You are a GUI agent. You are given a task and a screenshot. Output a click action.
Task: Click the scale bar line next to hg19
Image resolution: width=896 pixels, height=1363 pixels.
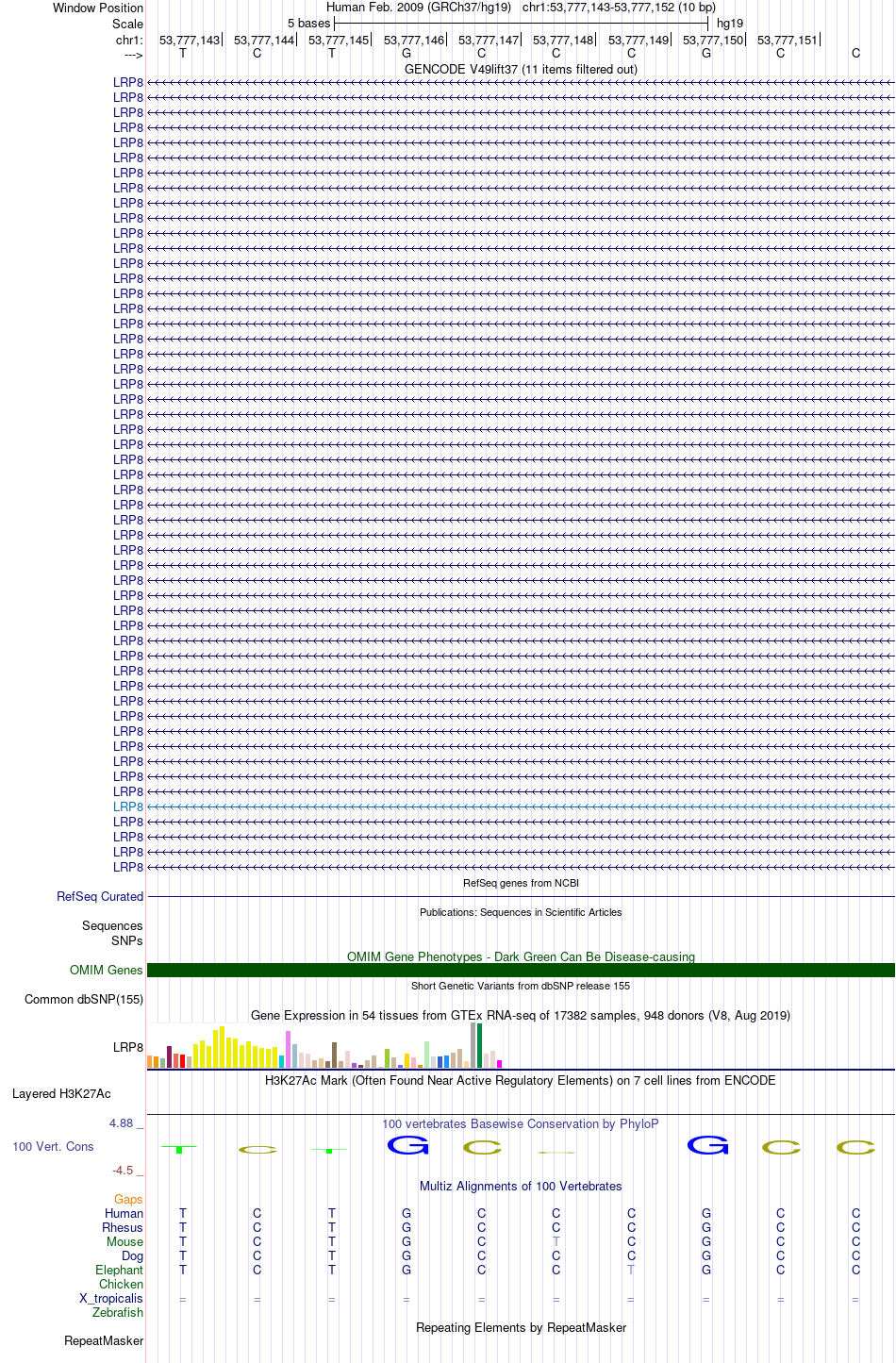point(521,23)
